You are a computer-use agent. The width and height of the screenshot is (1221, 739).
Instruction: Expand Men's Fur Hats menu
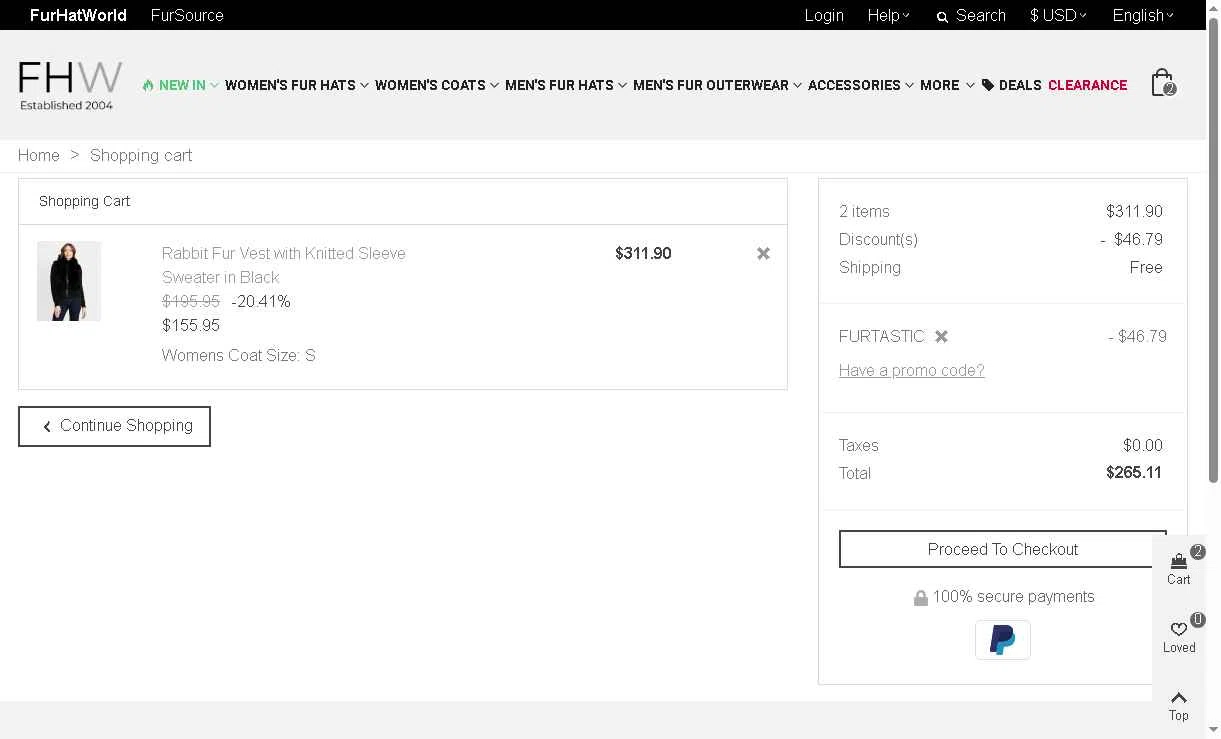566,85
